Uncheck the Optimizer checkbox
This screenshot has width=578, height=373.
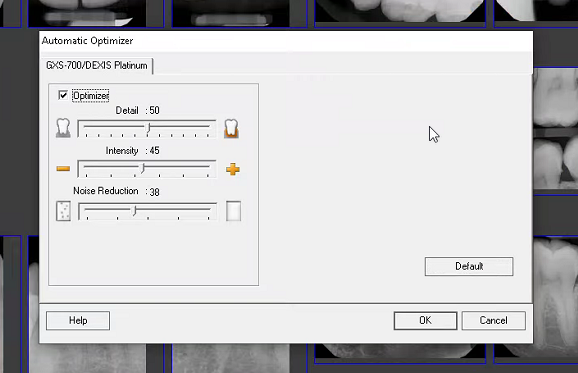(x=63, y=95)
